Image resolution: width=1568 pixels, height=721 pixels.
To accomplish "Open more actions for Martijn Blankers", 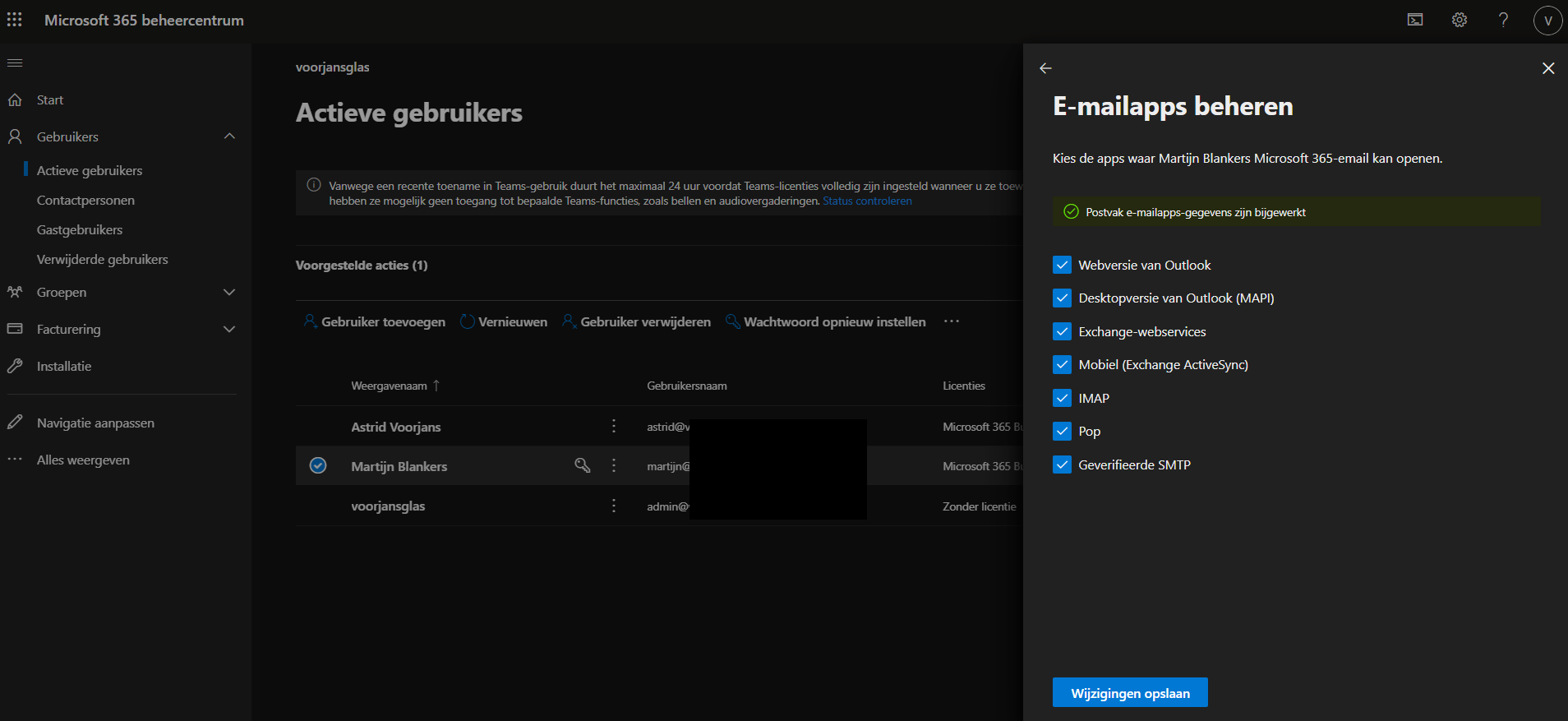I will pos(614,465).
